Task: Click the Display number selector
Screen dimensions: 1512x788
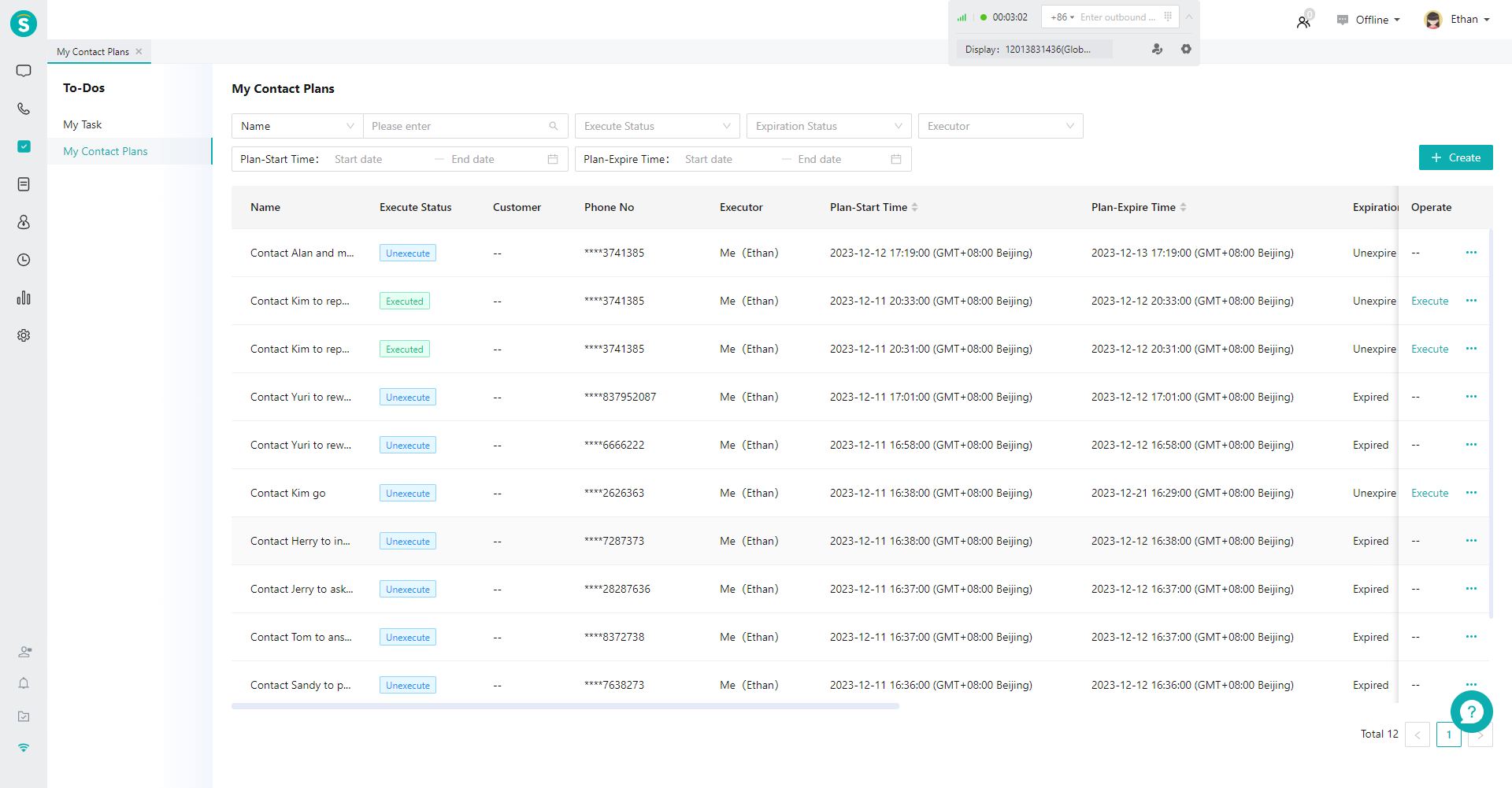Action: point(1034,49)
